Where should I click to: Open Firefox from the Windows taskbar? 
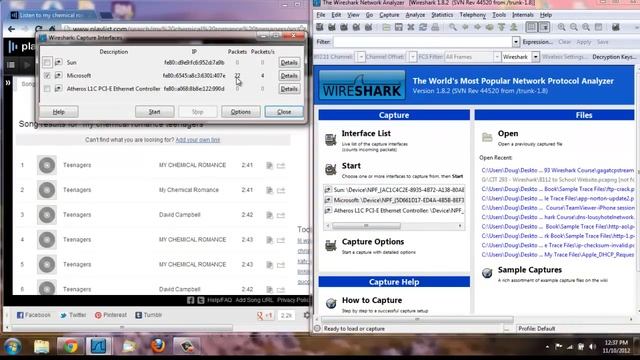point(158,346)
